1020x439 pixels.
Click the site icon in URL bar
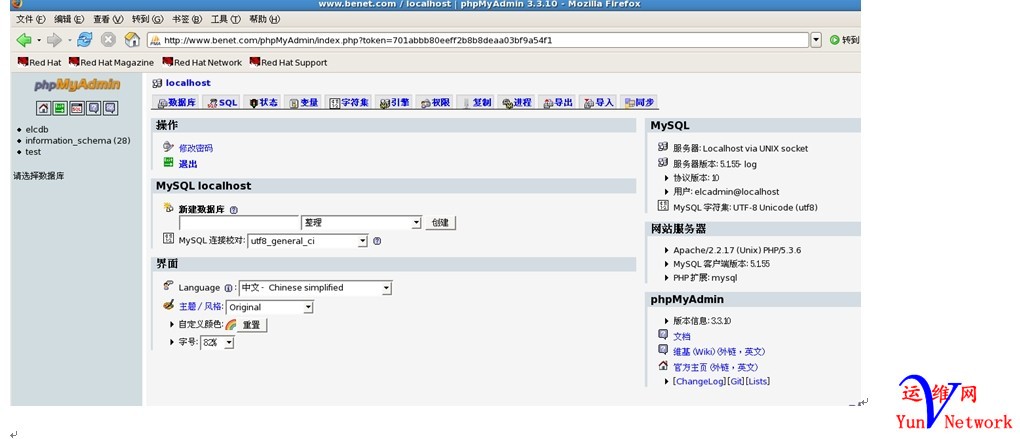coord(155,40)
